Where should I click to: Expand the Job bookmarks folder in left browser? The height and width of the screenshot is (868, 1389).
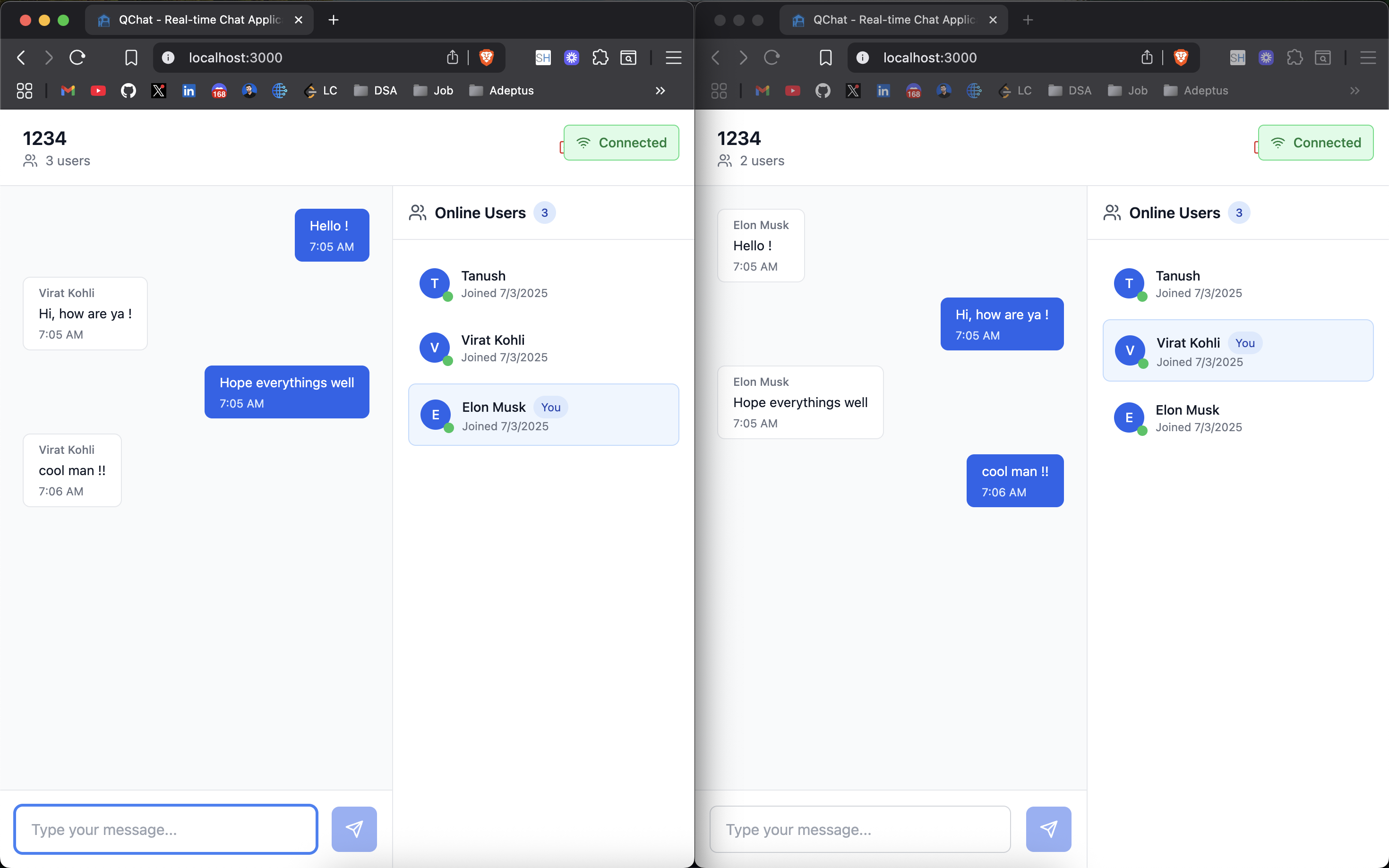[x=434, y=91]
